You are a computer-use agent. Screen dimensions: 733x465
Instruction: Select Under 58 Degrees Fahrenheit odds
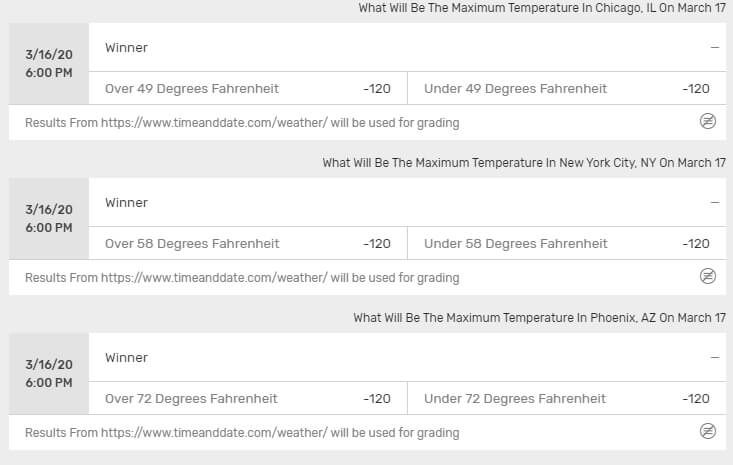(567, 243)
